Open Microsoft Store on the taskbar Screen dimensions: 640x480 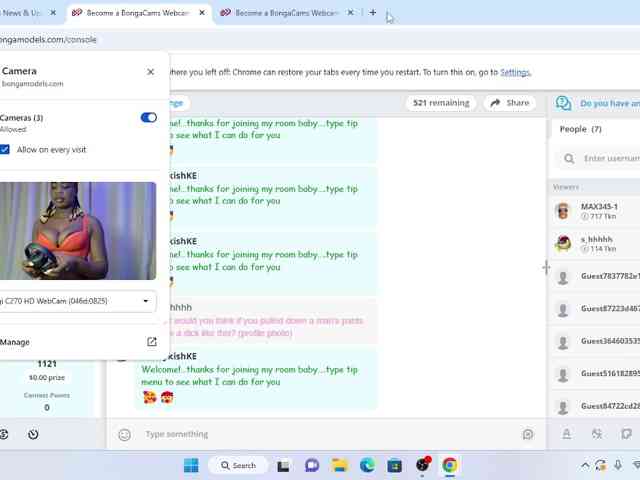(395, 465)
